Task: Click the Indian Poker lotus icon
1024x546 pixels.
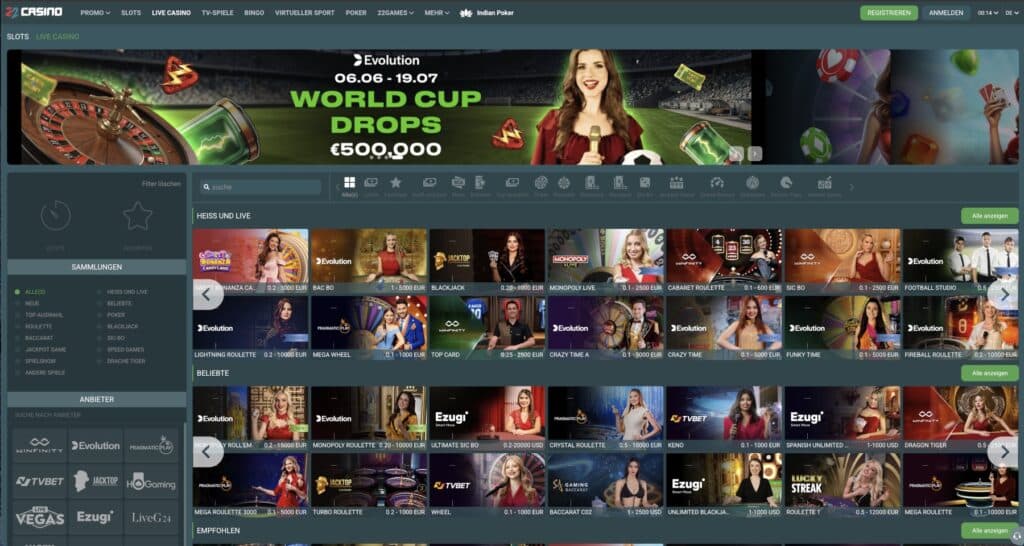Action: coord(466,13)
